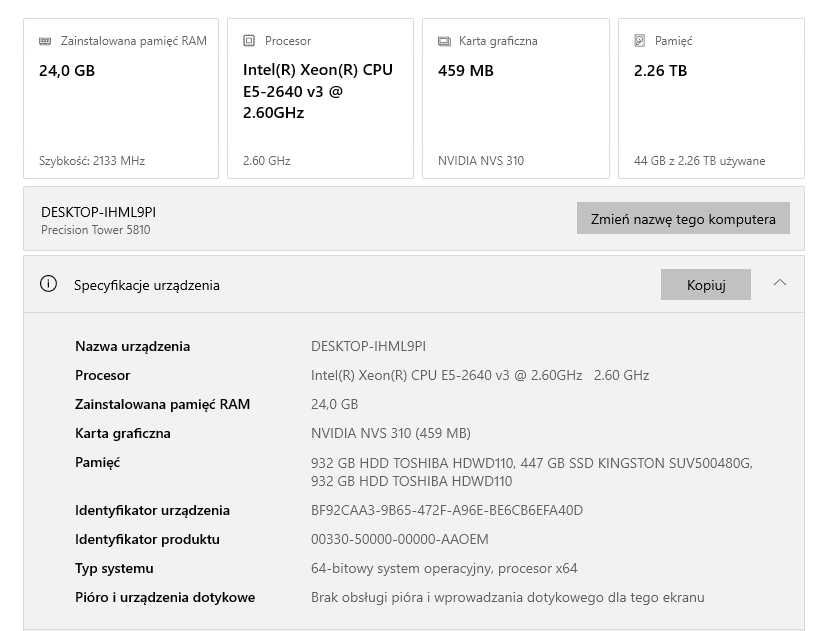Screen dimensions: 826x631
Task: Click the Zainstalowana pamięć RAM row label
Action: coord(162,405)
